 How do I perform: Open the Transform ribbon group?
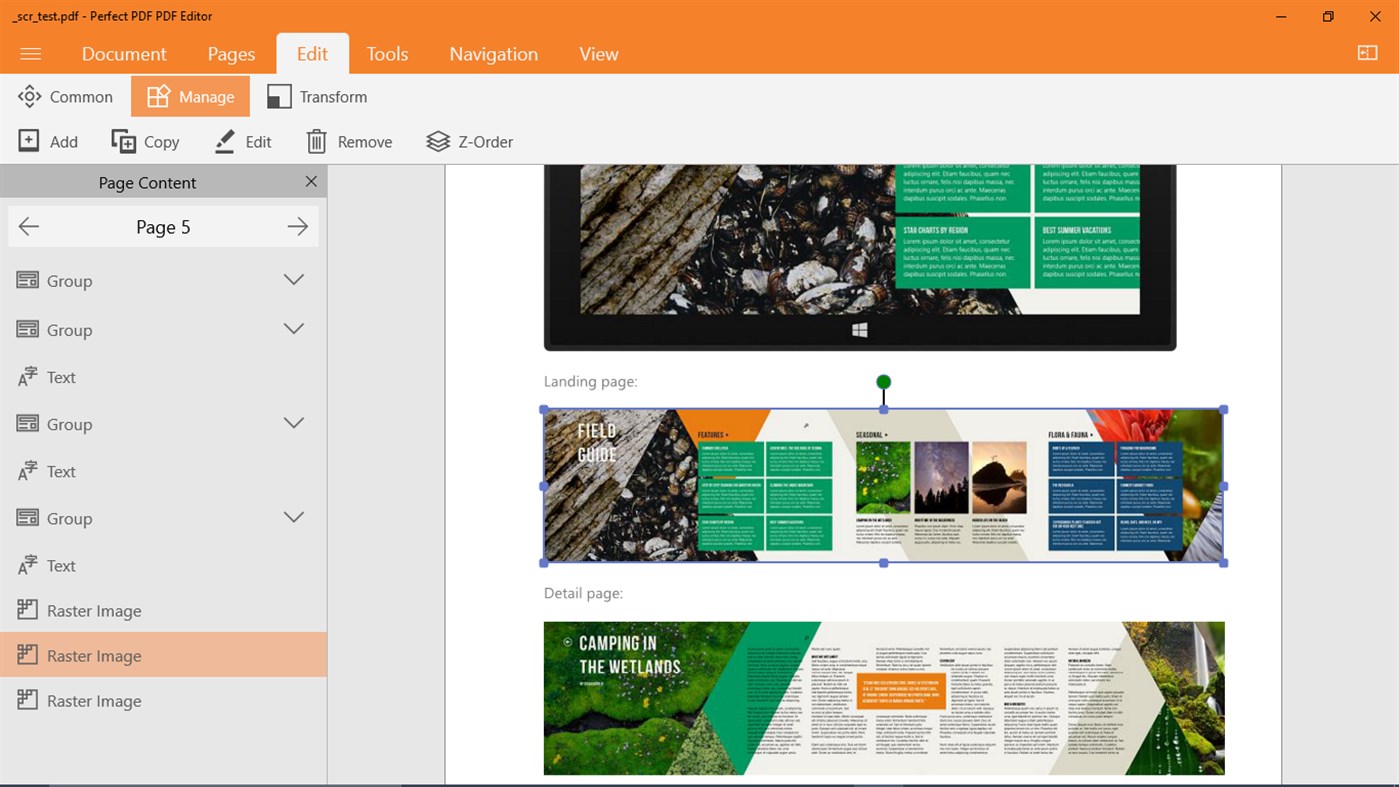(x=316, y=96)
